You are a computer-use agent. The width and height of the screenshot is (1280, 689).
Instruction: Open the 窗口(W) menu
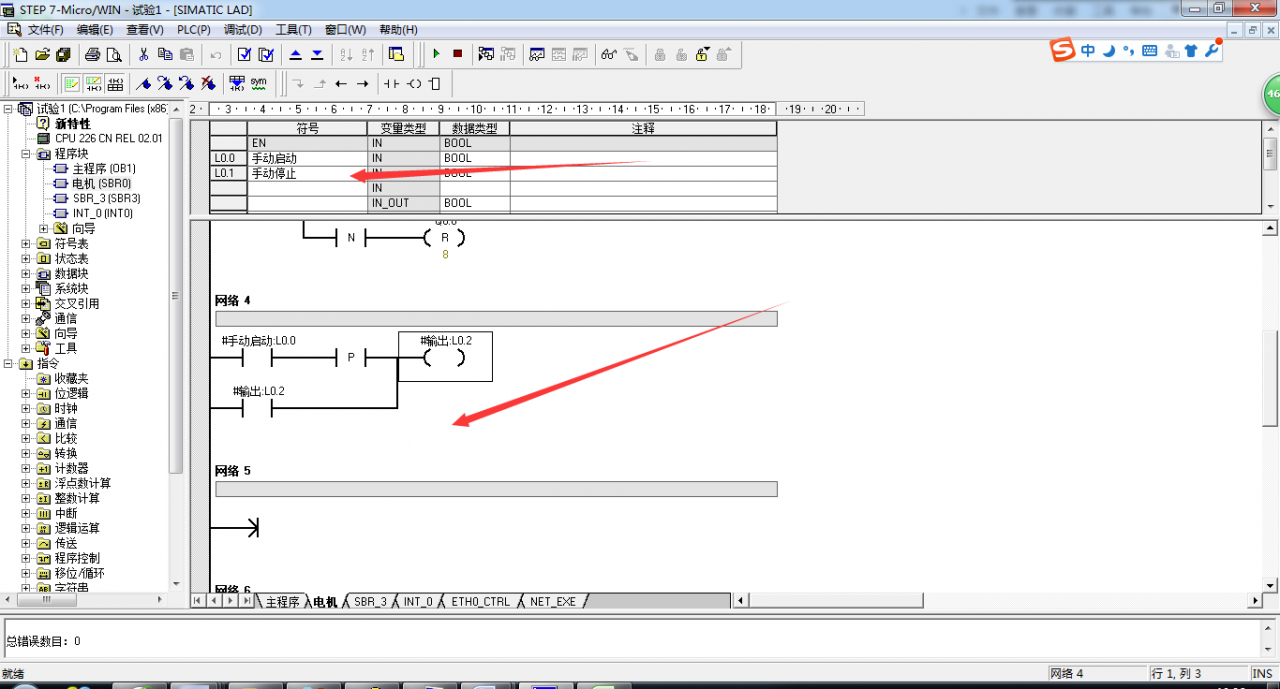(x=345, y=30)
